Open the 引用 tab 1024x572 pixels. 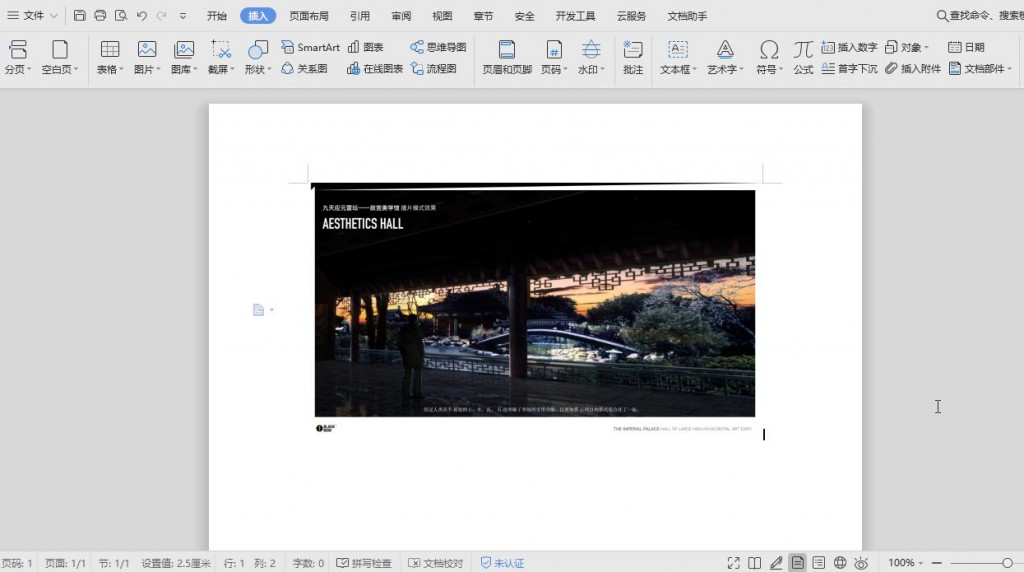360,16
